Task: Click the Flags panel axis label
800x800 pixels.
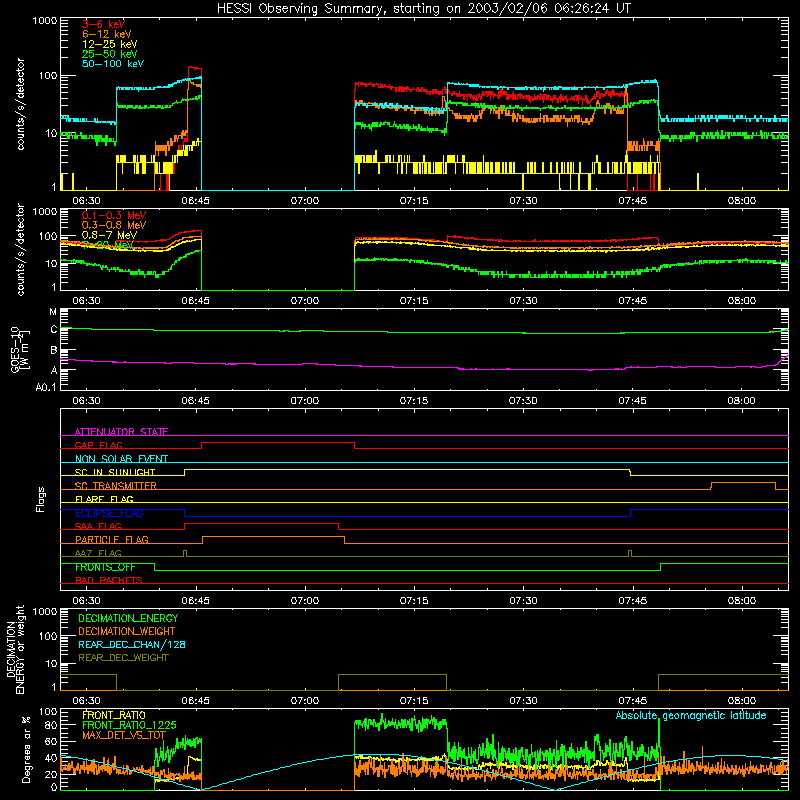Action: point(41,499)
